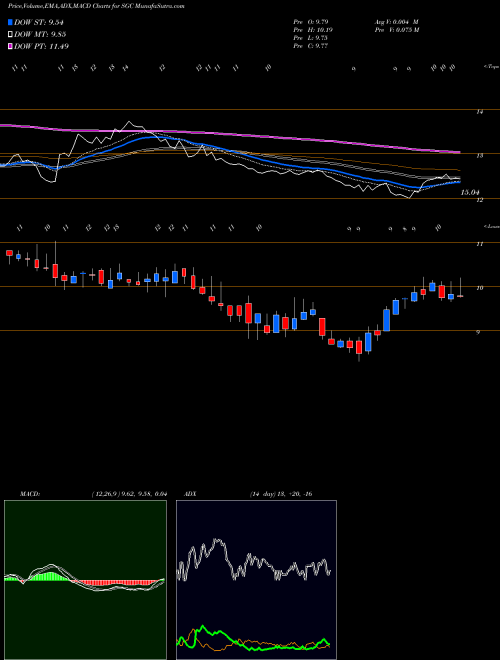Click the white DOW MT legend swatch

(x=11, y=35)
